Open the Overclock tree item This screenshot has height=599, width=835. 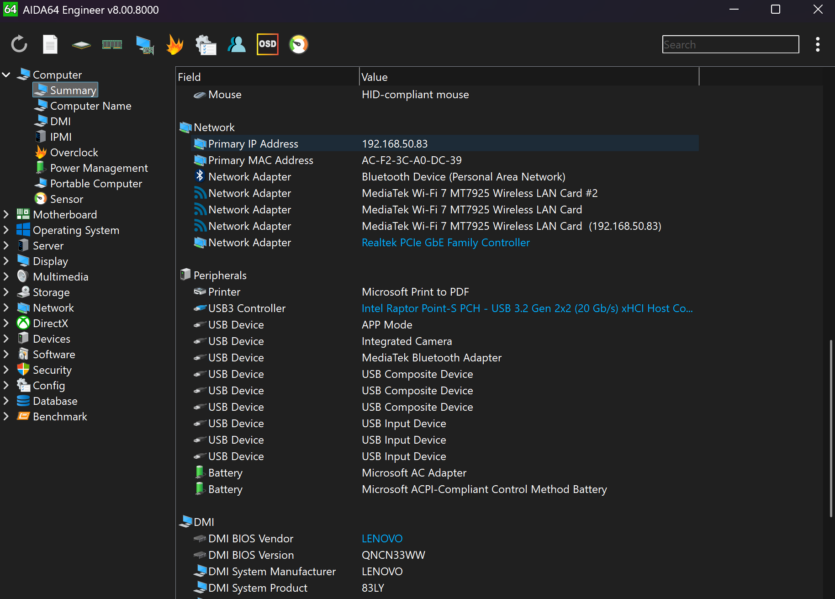point(67,152)
